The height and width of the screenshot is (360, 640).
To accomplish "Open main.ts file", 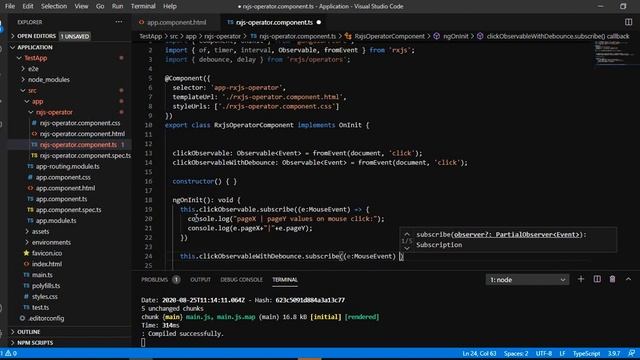I will pyautogui.click(x=42, y=275).
